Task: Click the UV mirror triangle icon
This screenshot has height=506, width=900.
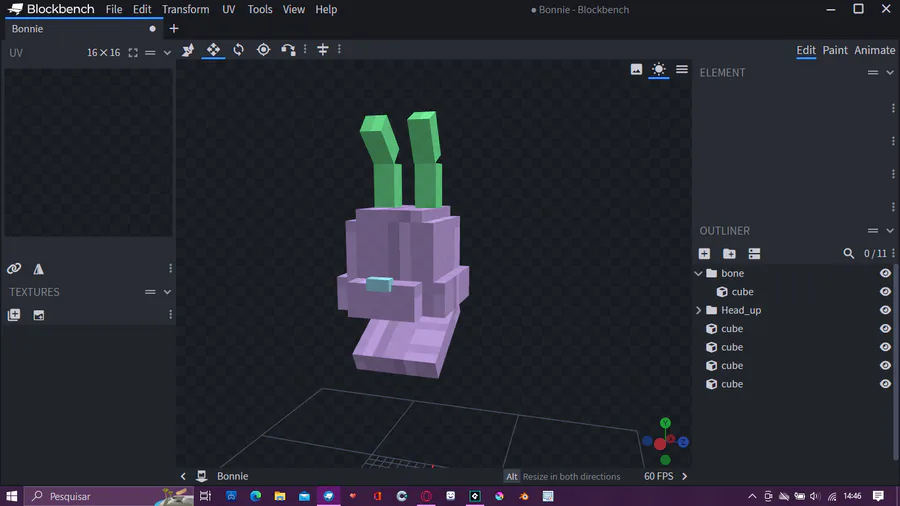Action: [38, 268]
